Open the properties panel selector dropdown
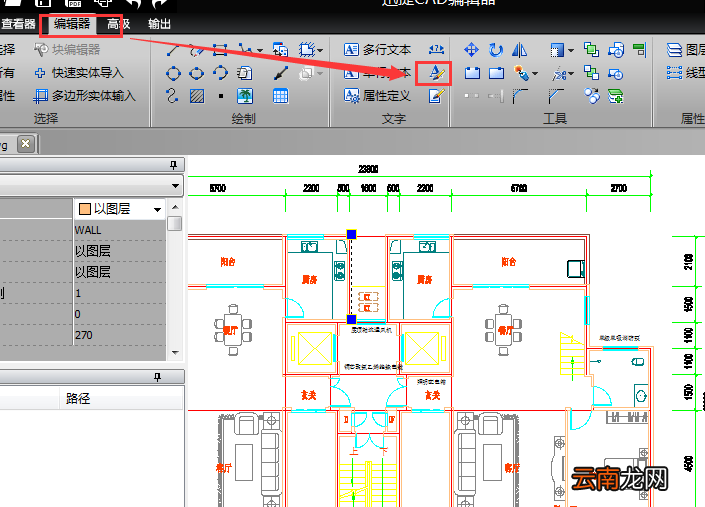The width and height of the screenshot is (705, 507). pyautogui.click(x=175, y=186)
